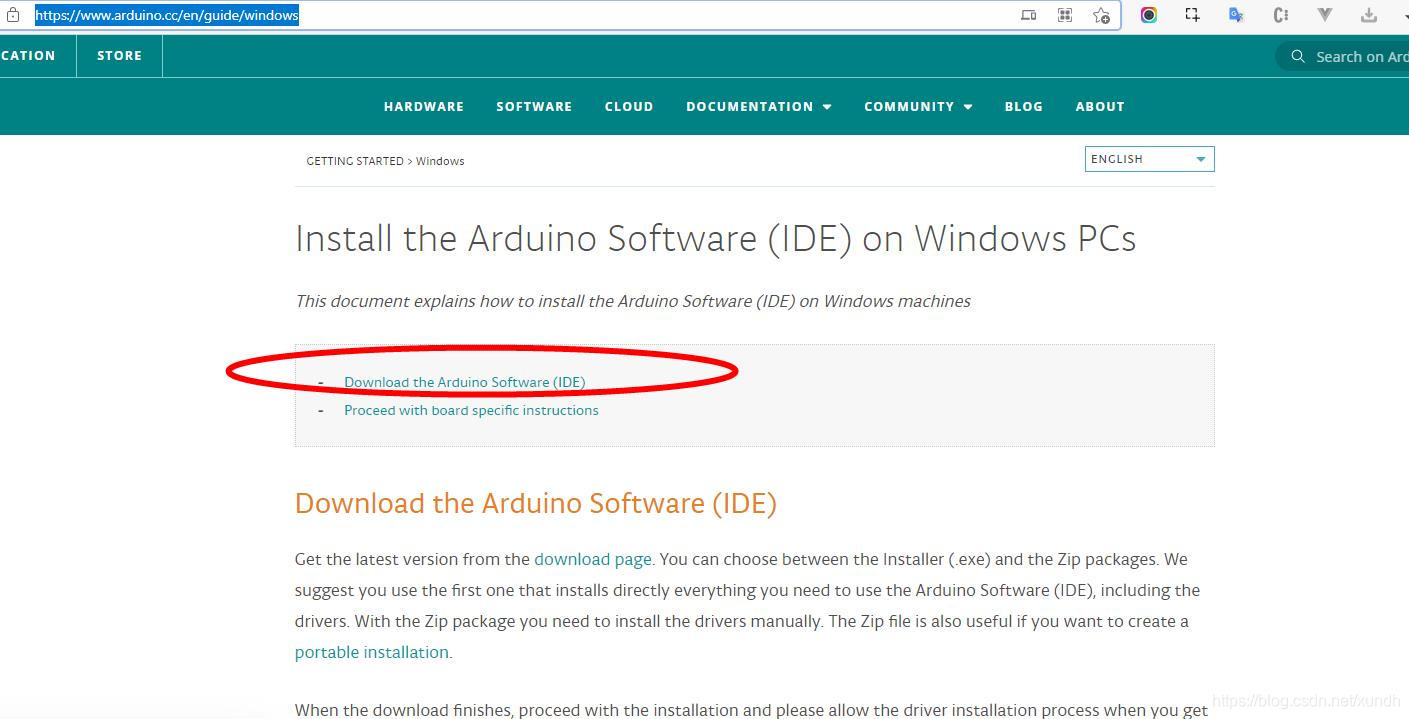Open the ABOUT page
The image size is (1409, 719).
click(1100, 106)
